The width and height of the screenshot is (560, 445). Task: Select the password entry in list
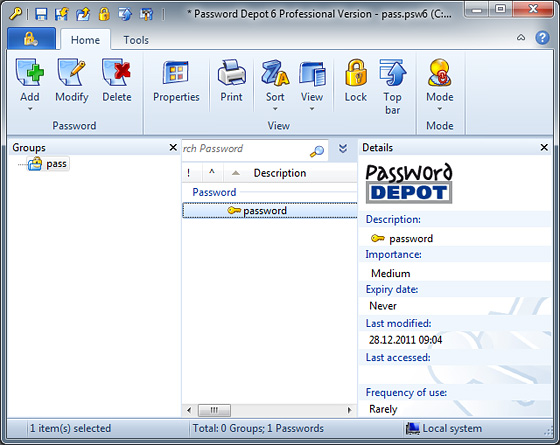(270, 211)
